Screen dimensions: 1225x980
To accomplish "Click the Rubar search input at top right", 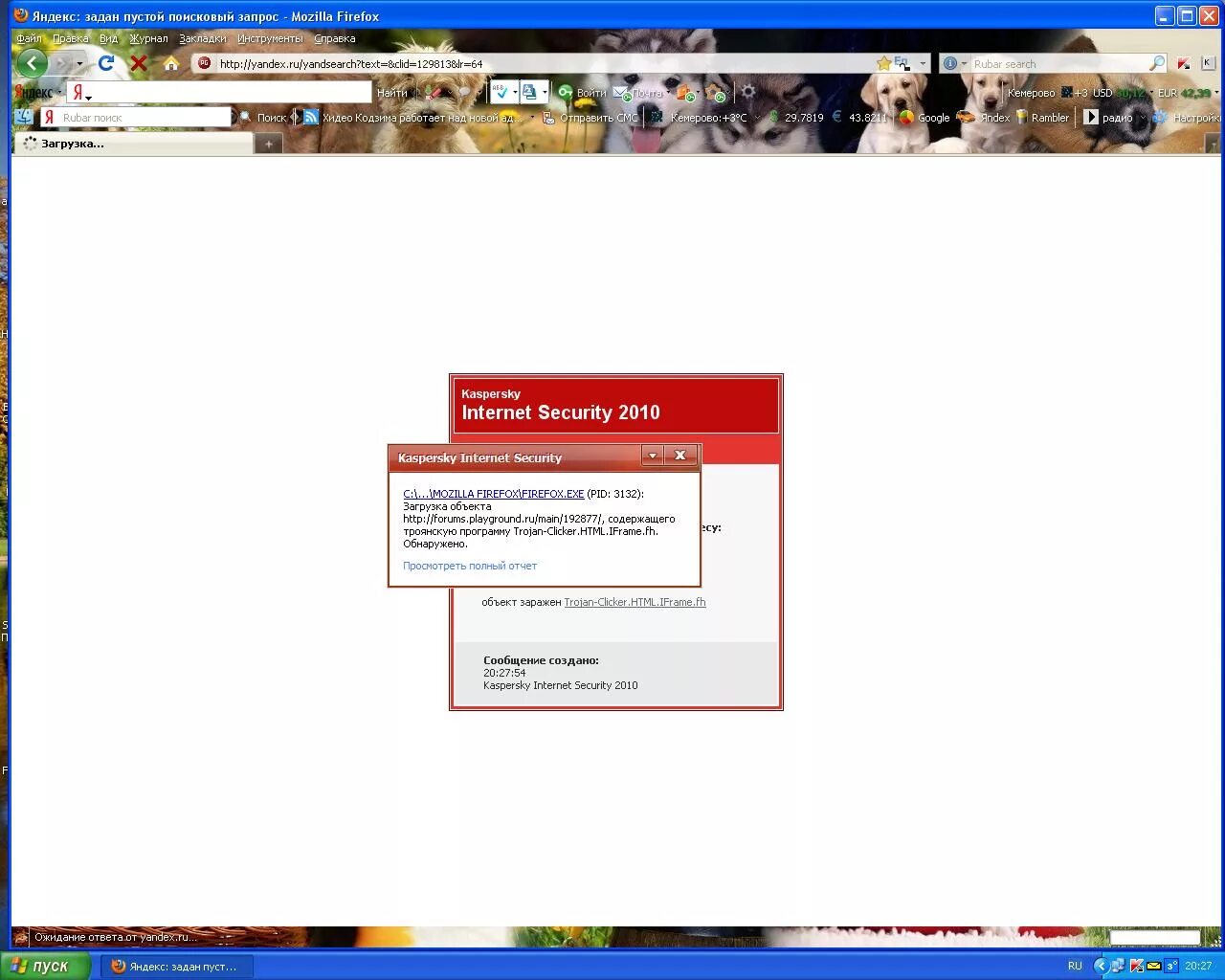I will tap(1058, 63).
